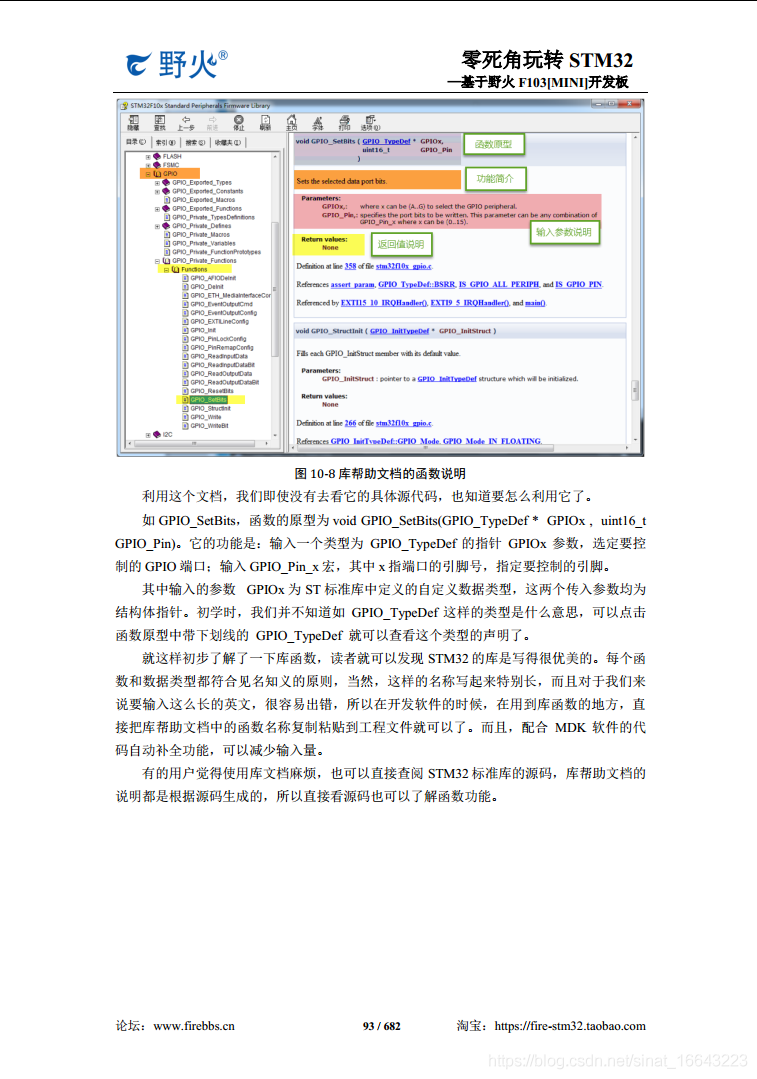Click the 停止 (Stop) toolbar icon
757x1079 pixels.
[239, 120]
